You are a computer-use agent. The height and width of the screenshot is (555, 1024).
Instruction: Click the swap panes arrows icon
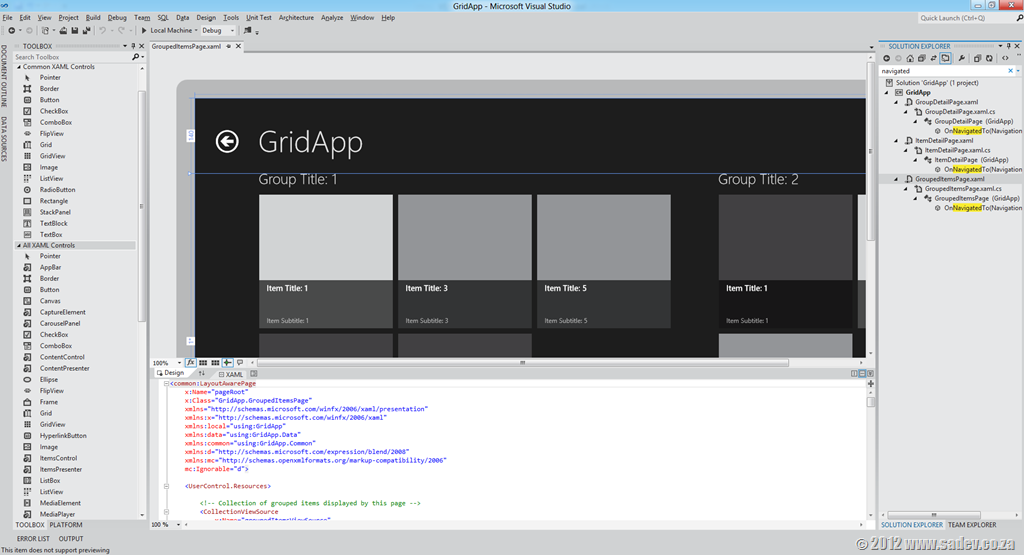pyautogui.click(x=202, y=373)
